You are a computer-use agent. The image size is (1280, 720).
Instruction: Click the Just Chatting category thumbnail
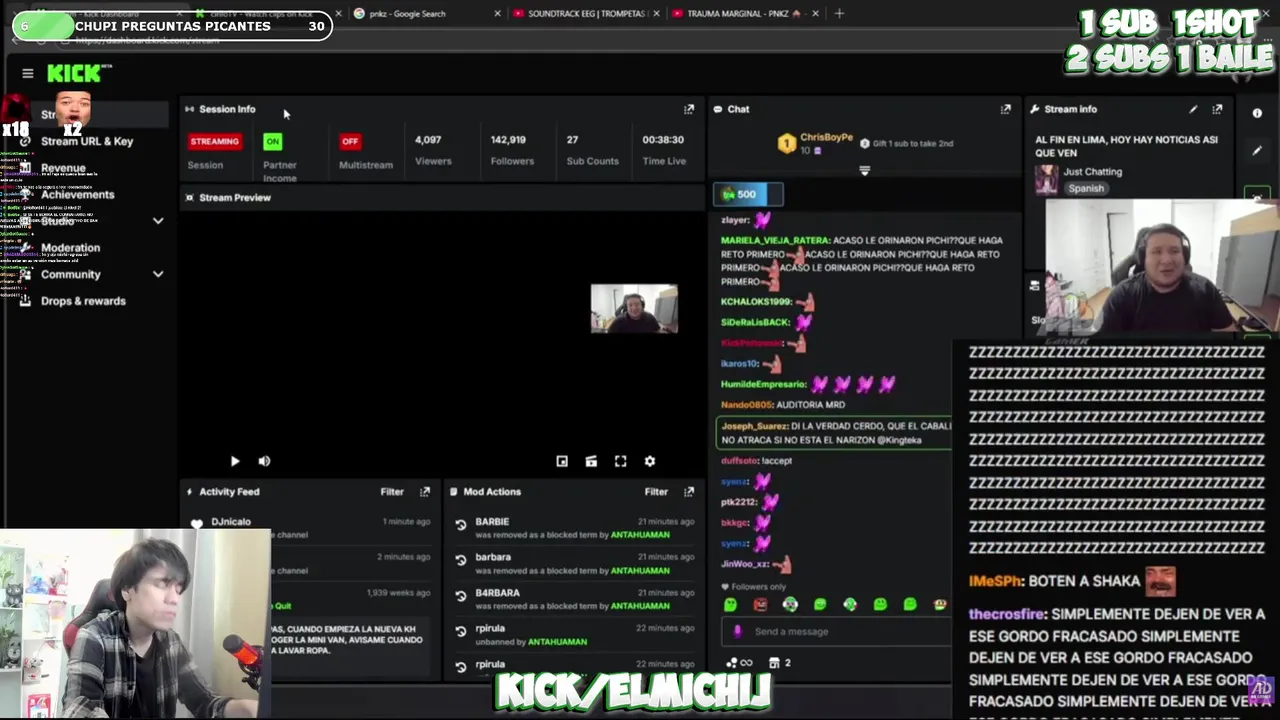[x=1046, y=179]
